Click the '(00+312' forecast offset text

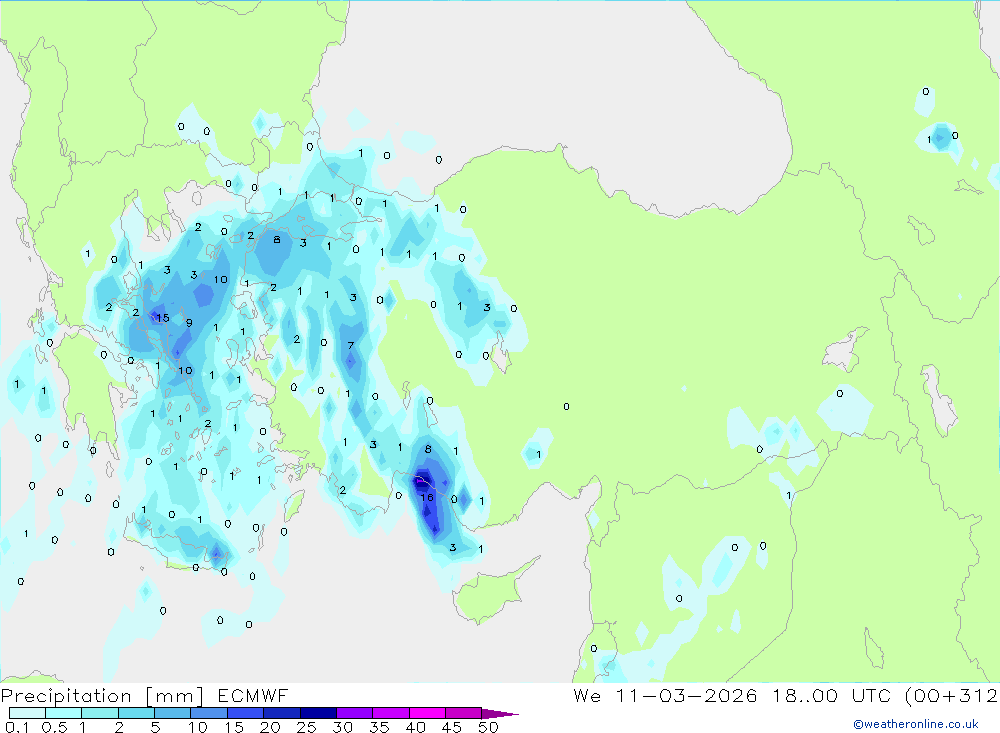952,696
